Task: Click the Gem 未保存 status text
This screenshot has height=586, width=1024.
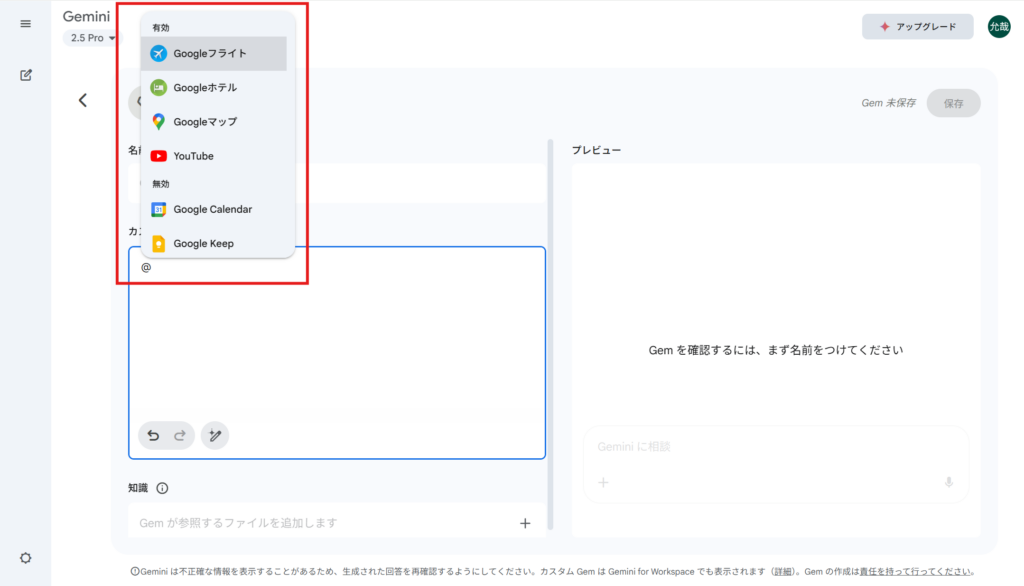Action: [x=888, y=103]
